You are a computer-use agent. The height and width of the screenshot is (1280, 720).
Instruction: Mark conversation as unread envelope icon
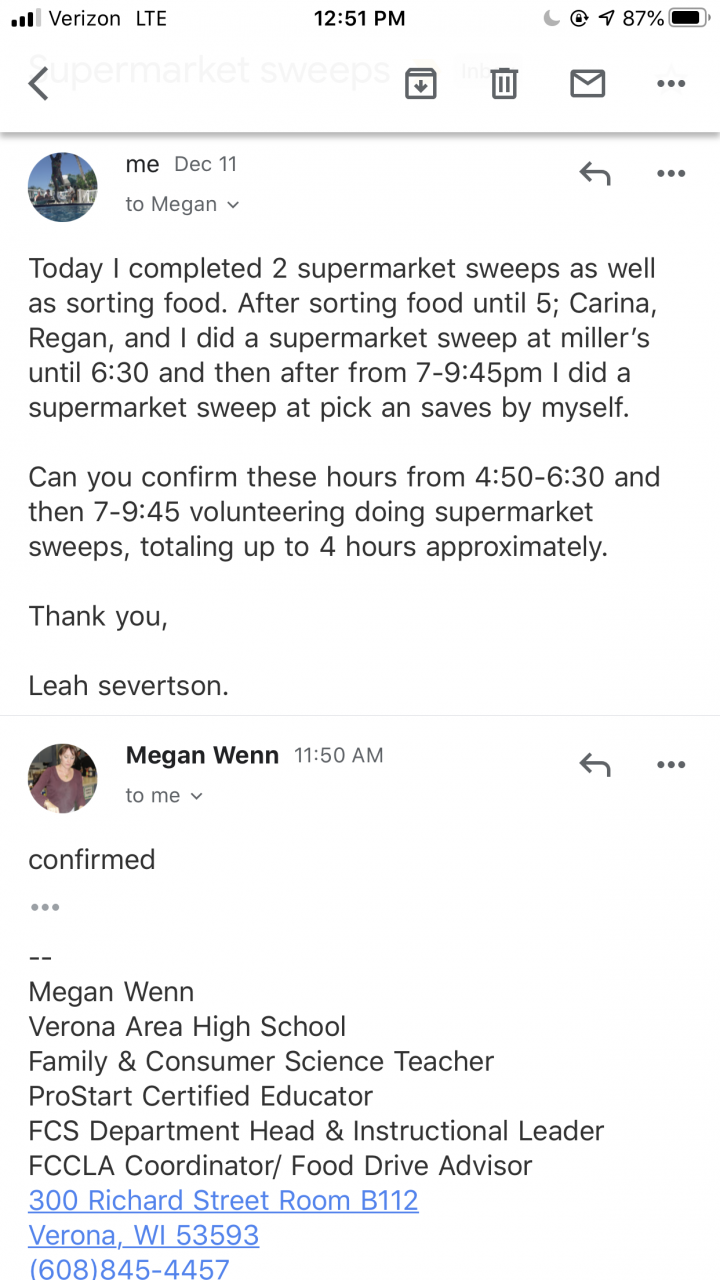[587, 84]
